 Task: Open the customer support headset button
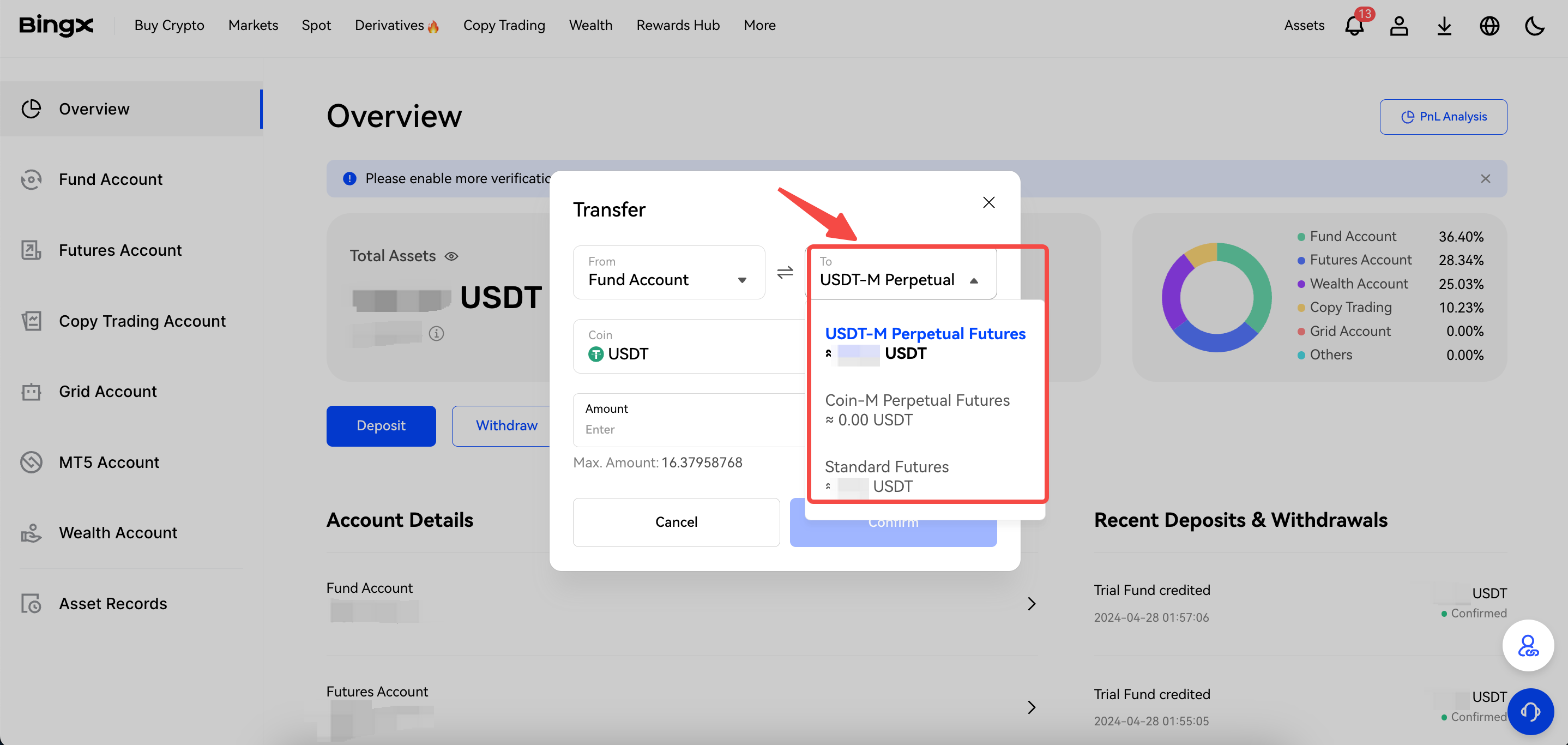tap(1530, 711)
